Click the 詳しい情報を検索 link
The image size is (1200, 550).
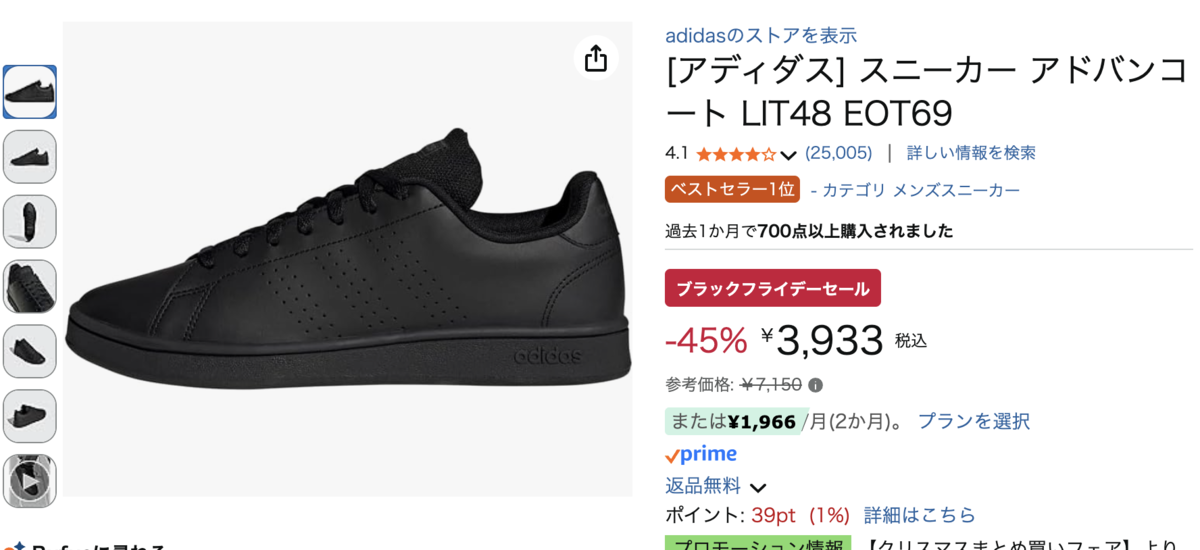pos(971,153)
